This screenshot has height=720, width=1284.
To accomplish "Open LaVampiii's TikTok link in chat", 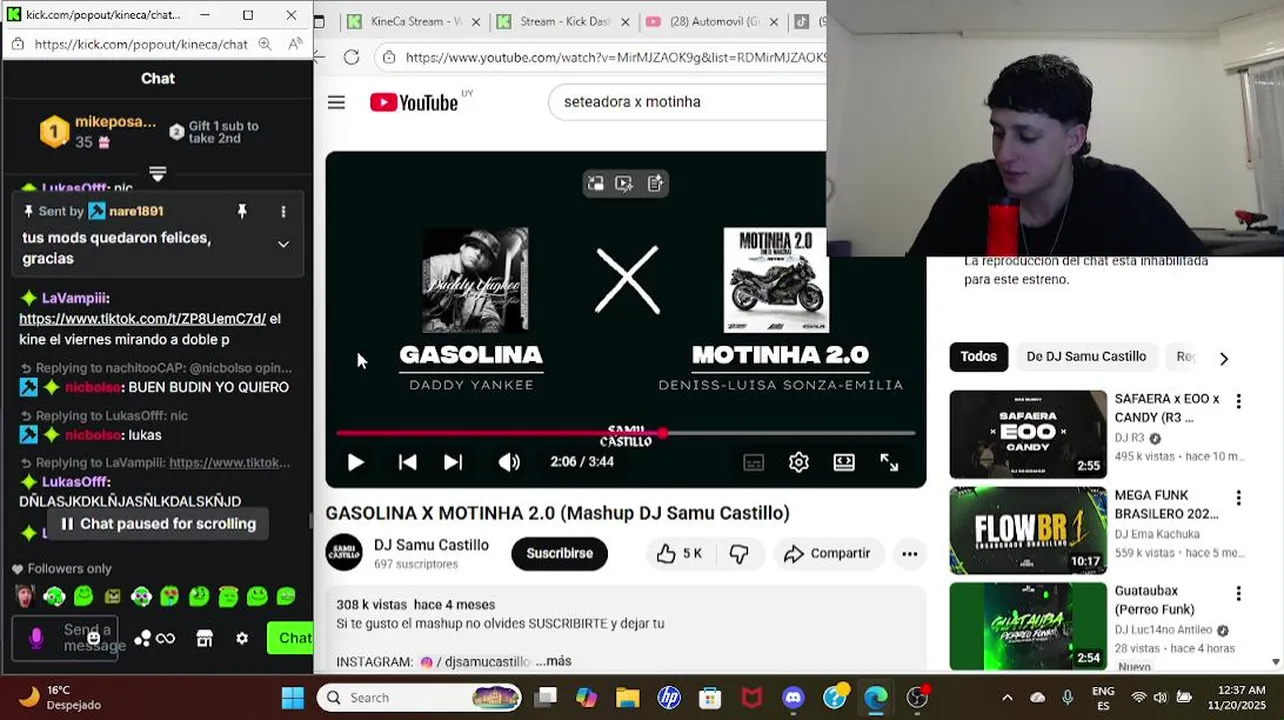I will coord(142,318).
